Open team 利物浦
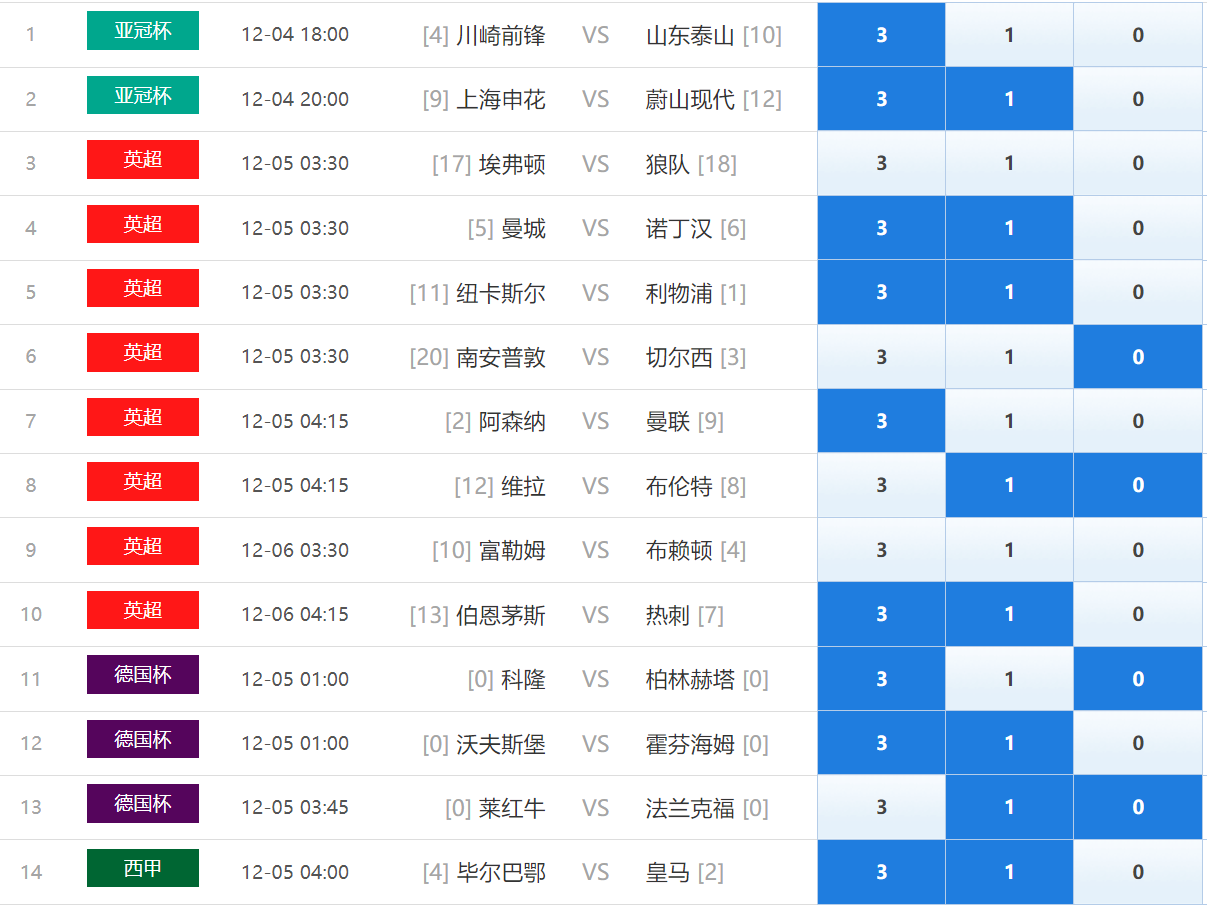The width and height of the screenshot is (1207, 907). [x=679, y=293]
